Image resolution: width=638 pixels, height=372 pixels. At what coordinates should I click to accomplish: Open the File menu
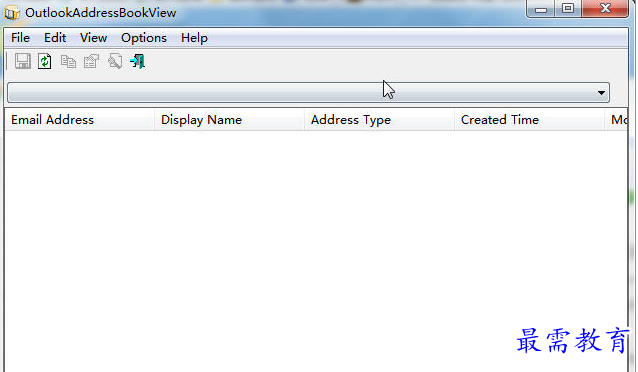pos(20,38)
